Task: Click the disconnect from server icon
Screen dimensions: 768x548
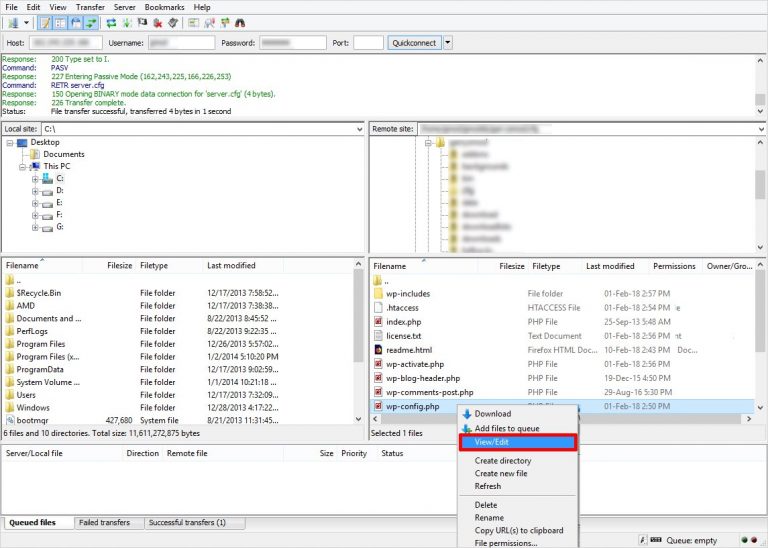Action: pyautogui.click(x=157, y=23)
